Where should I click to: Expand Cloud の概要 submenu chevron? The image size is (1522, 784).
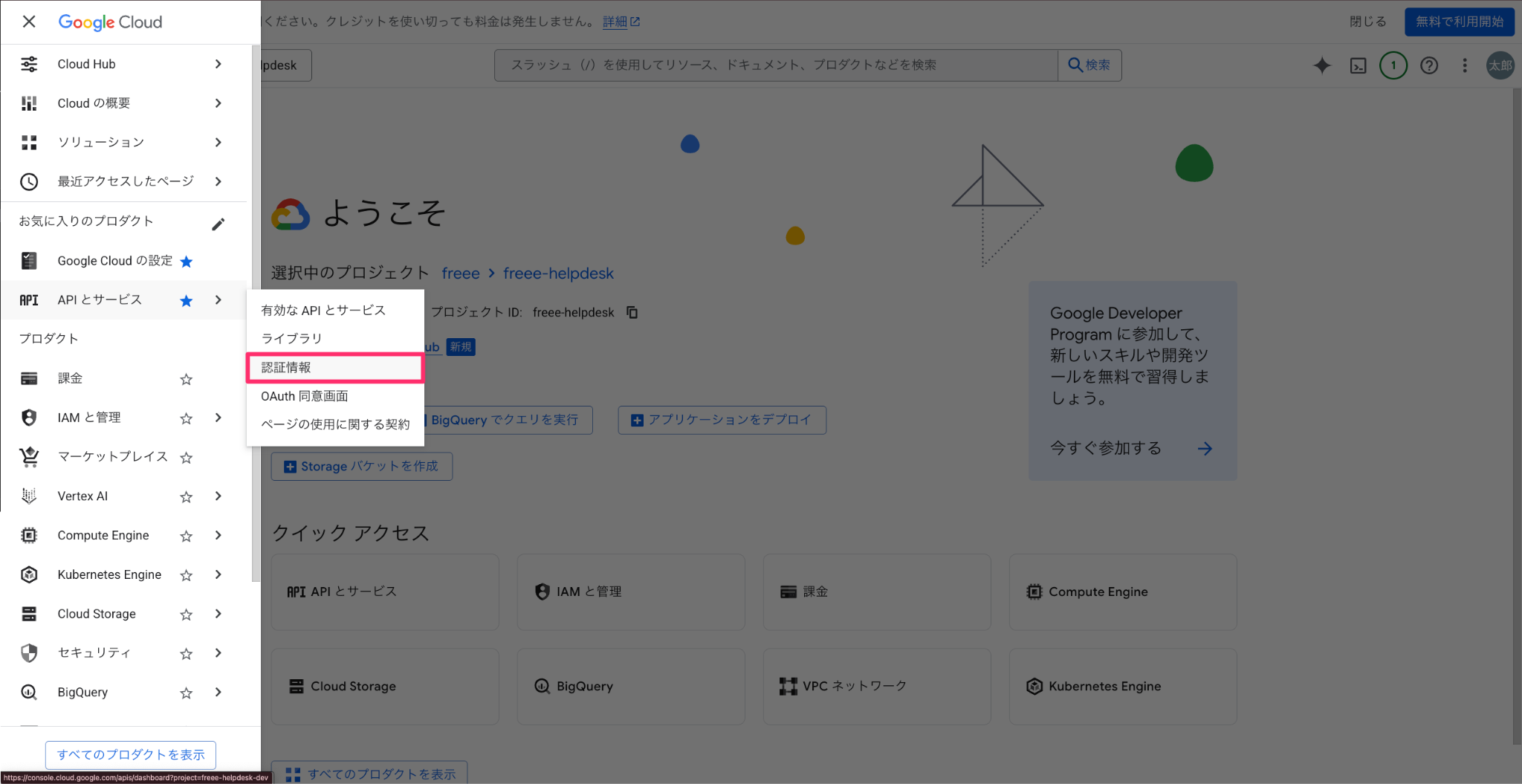218,103
